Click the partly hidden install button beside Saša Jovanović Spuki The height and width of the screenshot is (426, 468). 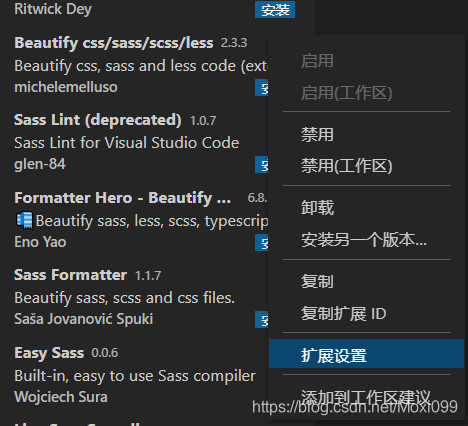point(262,320)
